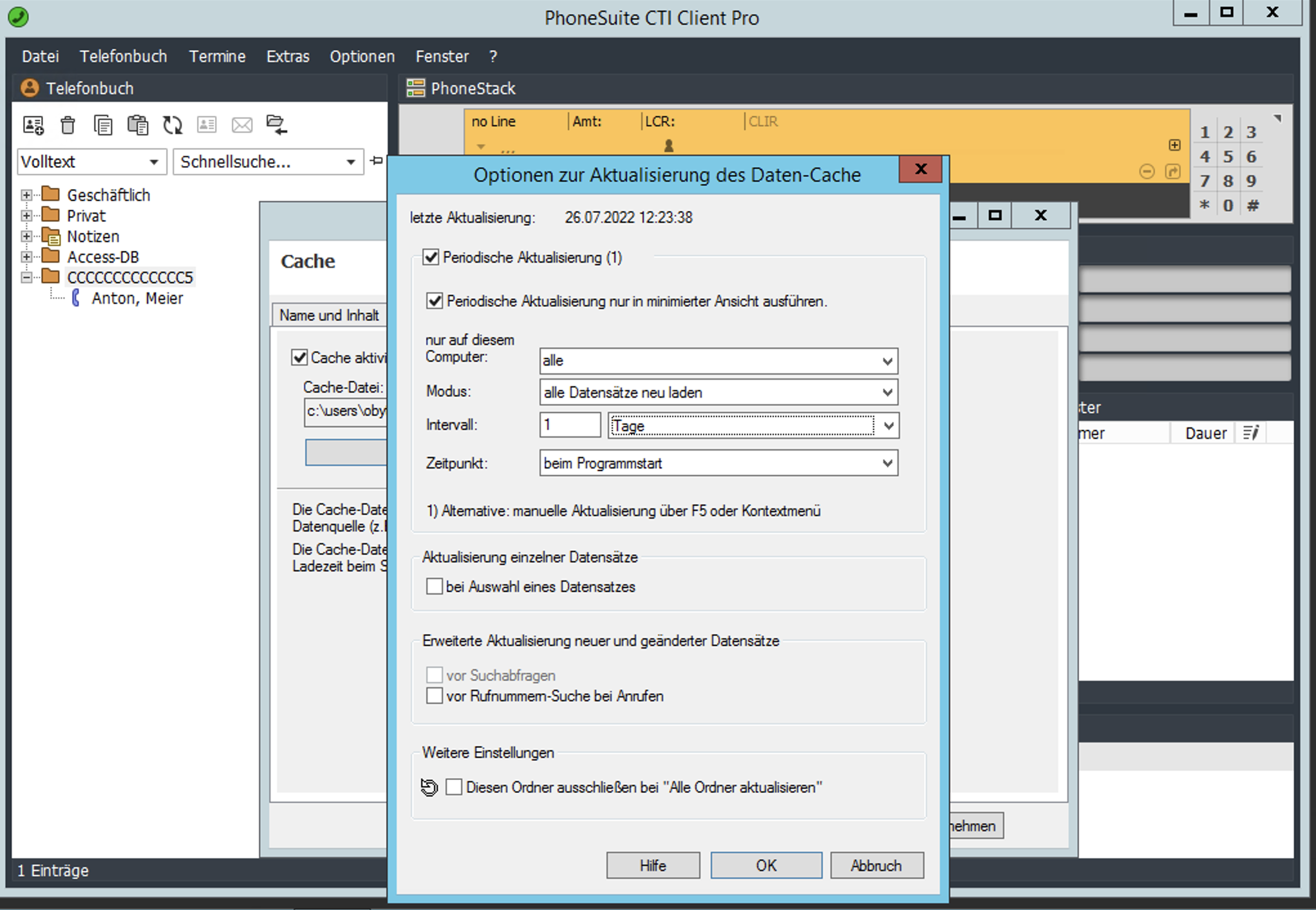
Task: Expand the Notizen folder
Action: (26, 236)
